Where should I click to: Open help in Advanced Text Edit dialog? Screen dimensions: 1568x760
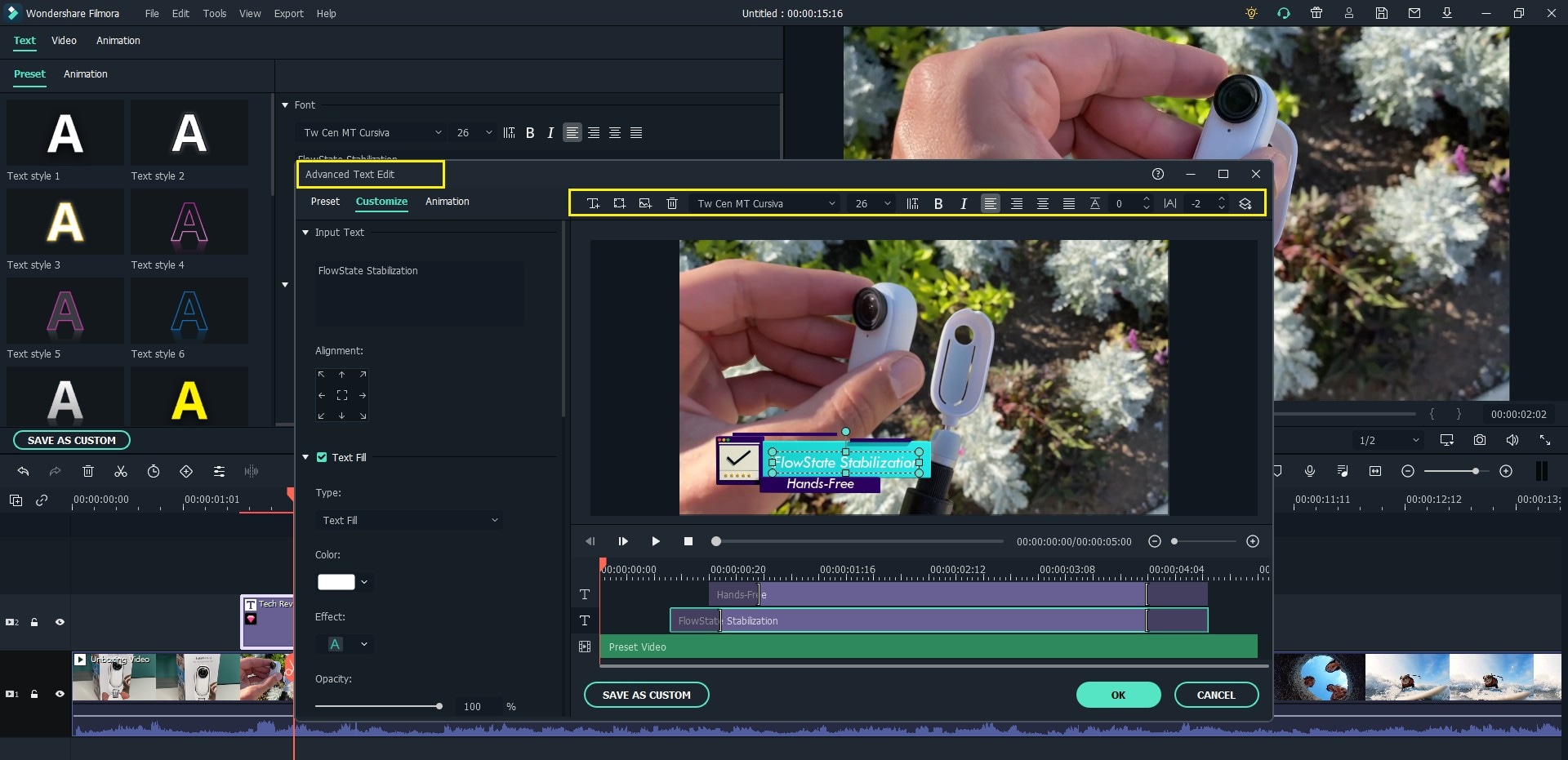point(1158,174)
